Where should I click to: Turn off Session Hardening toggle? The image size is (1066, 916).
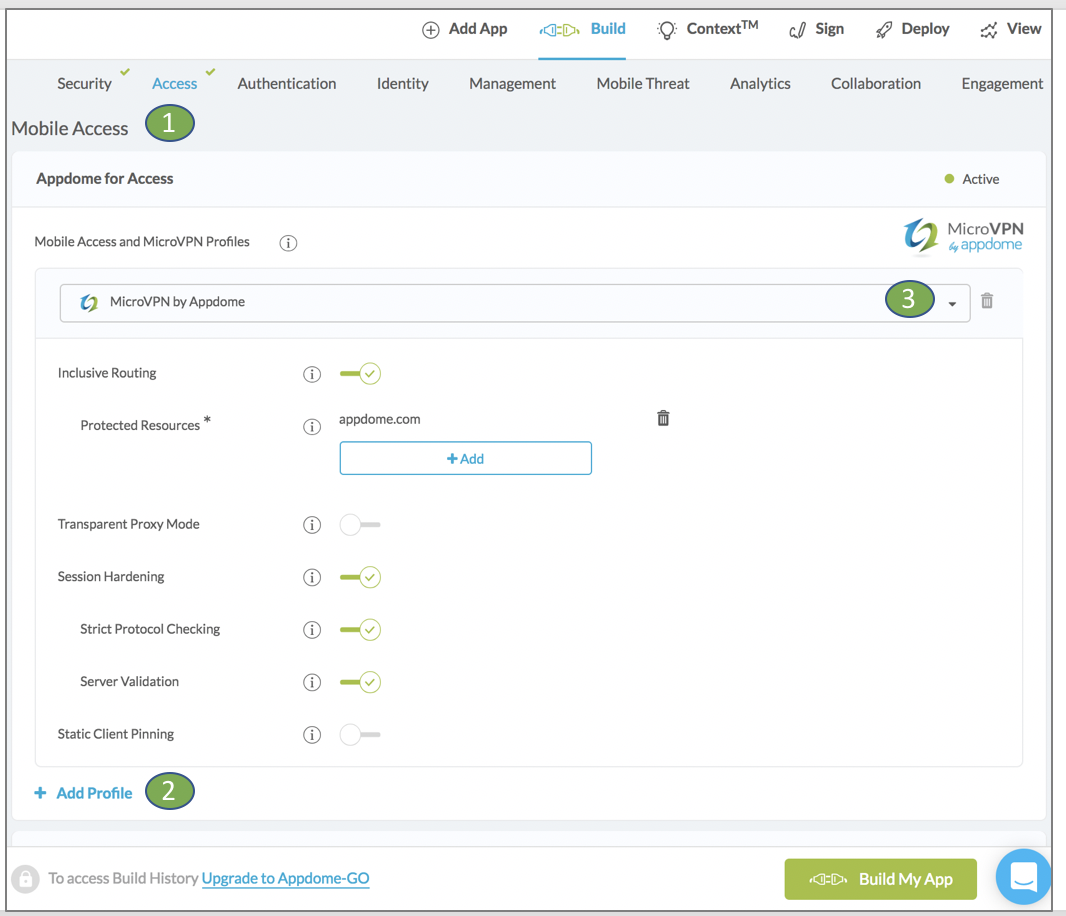pos(360,577)
